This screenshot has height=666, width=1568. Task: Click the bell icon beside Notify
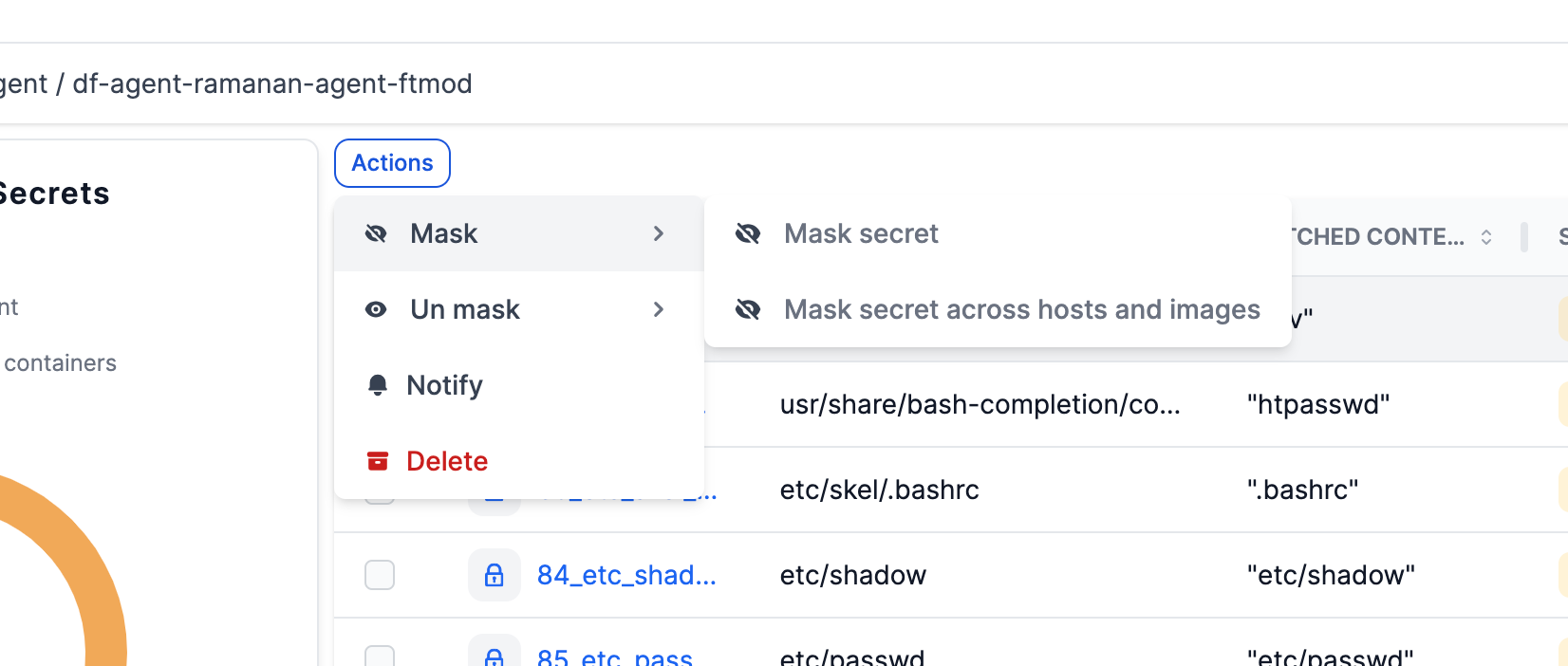pyautogui.click(x=376, y=384)
